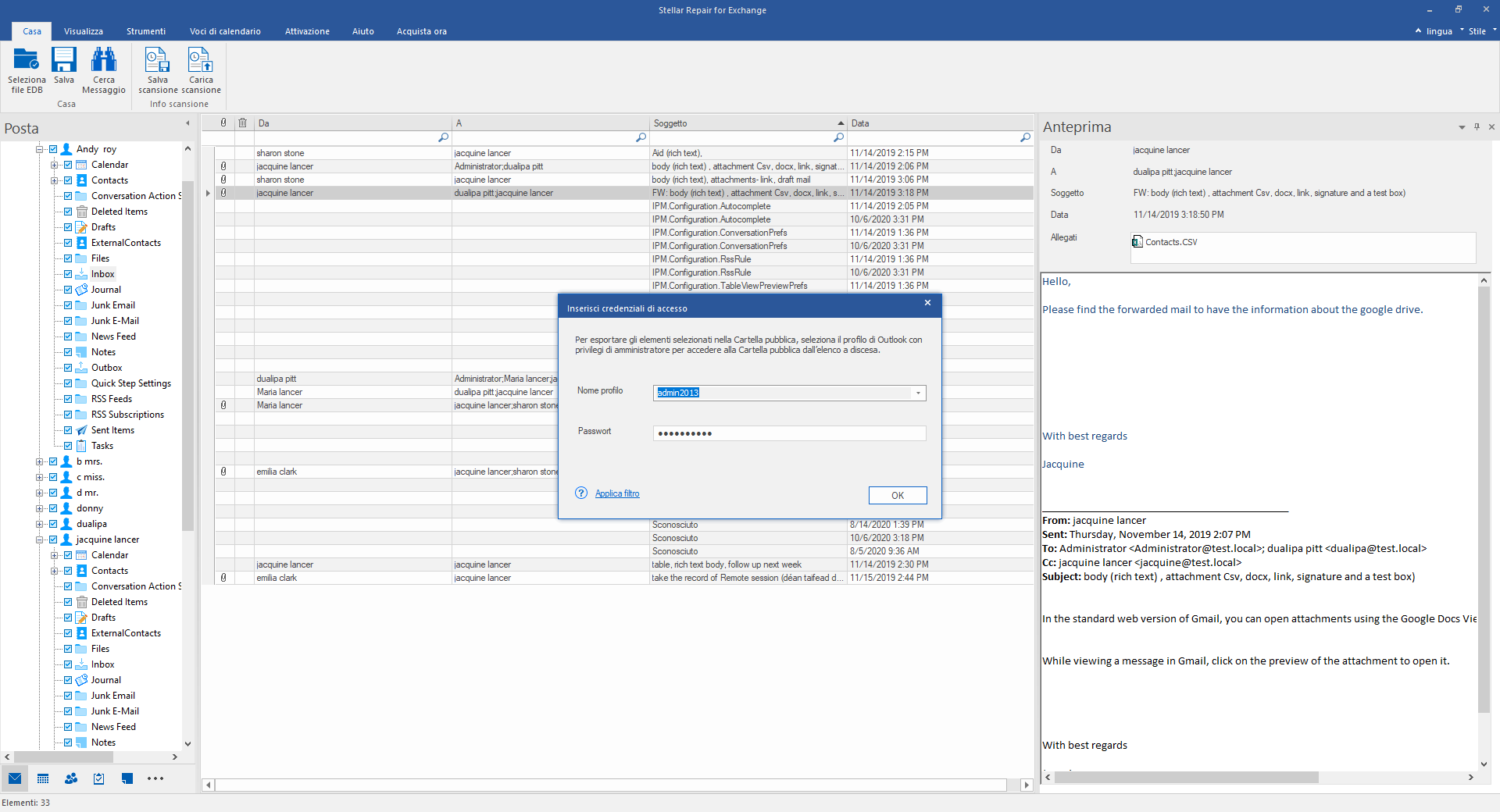Open the Visualizza ribbon tab
This screenshot has width=1500, height=812.
click(84, 31)
